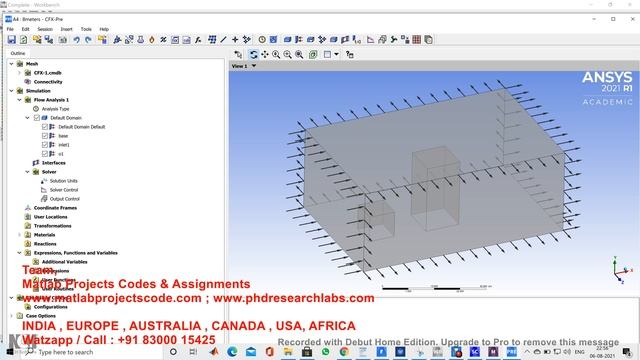Click the clock Analysis Type icon
The width and height of the screenshot is (640, 360).
(262, 40)
